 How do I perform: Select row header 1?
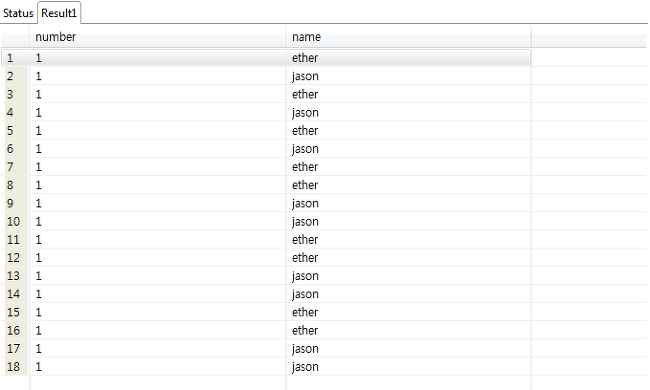tap(15, 58)
